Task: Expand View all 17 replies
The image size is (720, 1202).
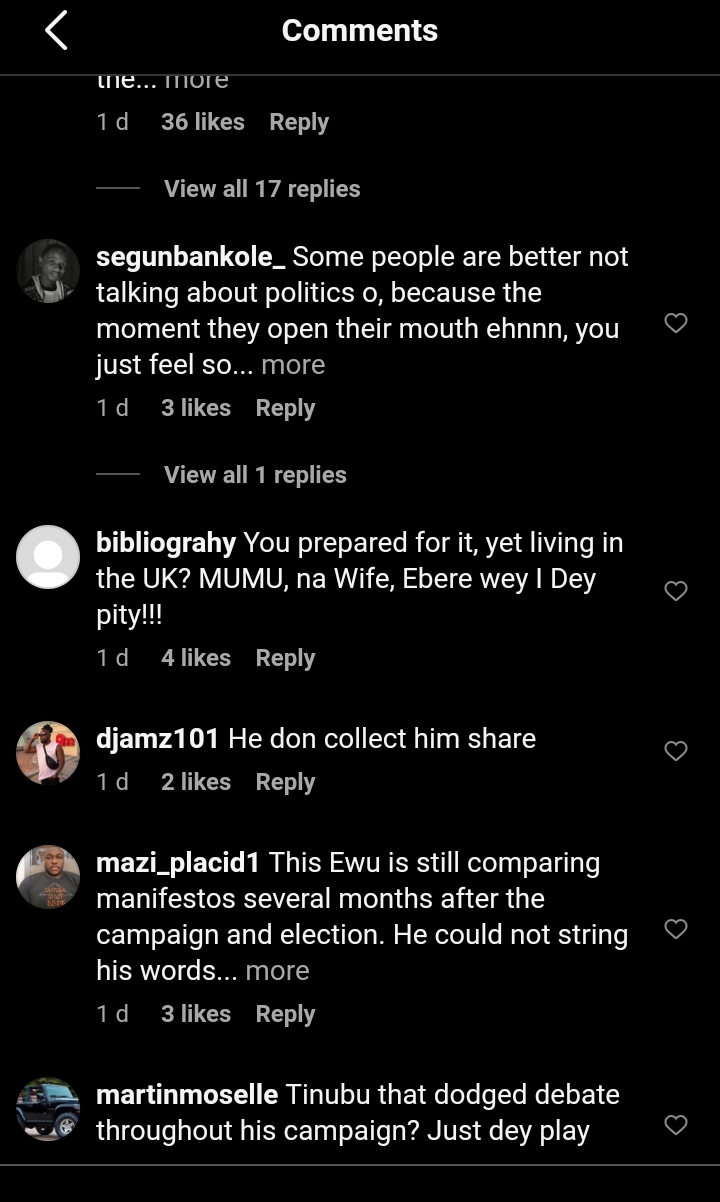Action: 262,189
